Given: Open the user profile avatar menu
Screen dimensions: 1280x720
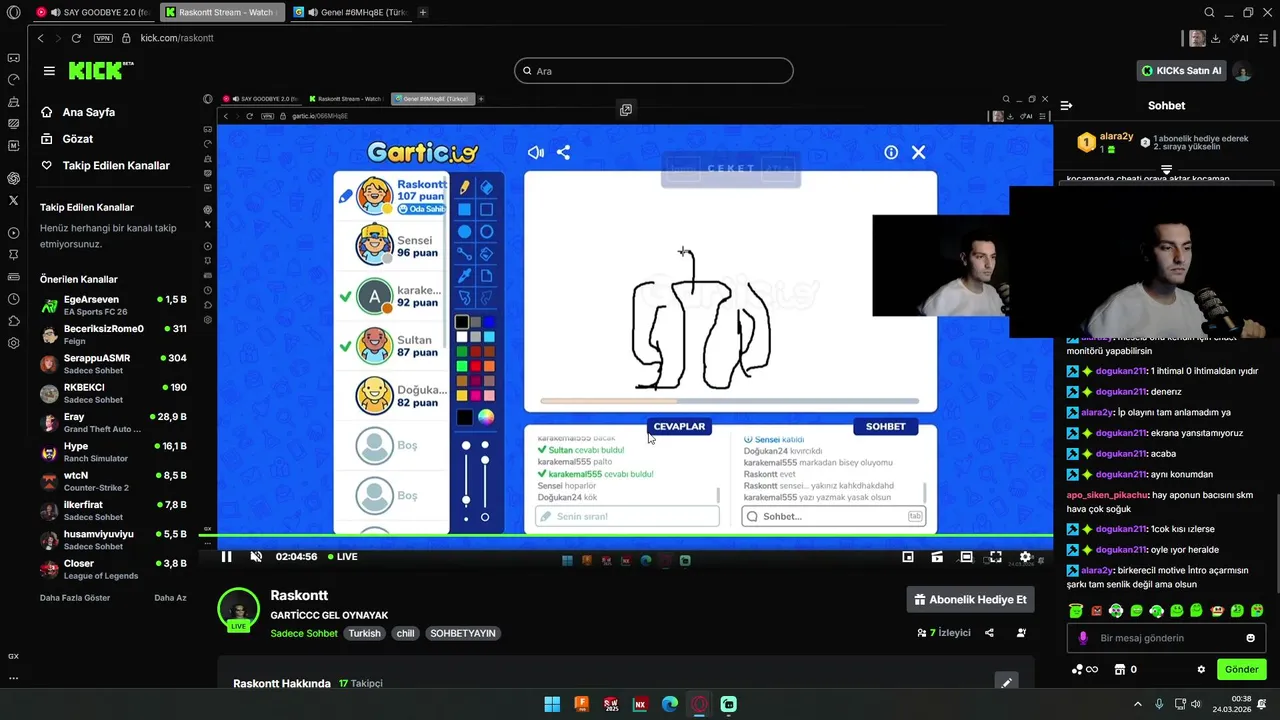Looking at the screenshot, I should pyautogui.click(x=1242, y=71).
